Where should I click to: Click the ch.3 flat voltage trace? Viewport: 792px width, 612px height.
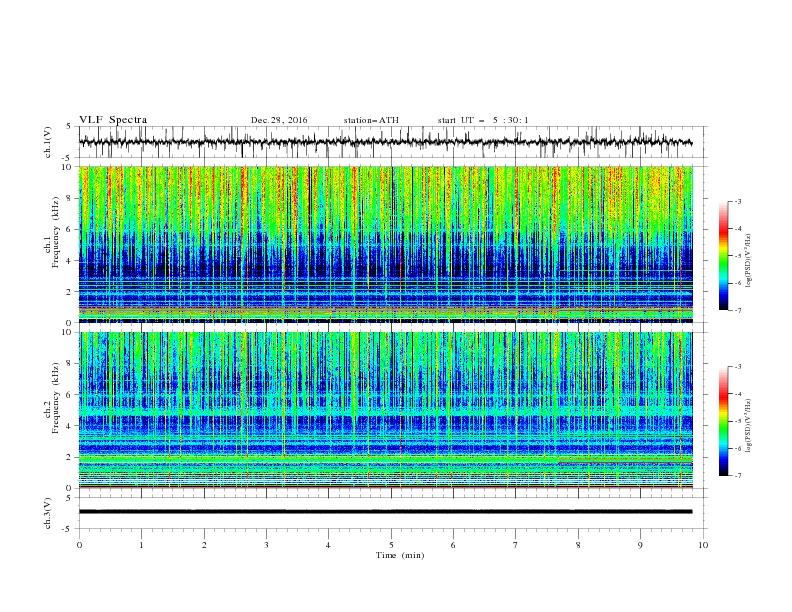click(x=385, y=512)
